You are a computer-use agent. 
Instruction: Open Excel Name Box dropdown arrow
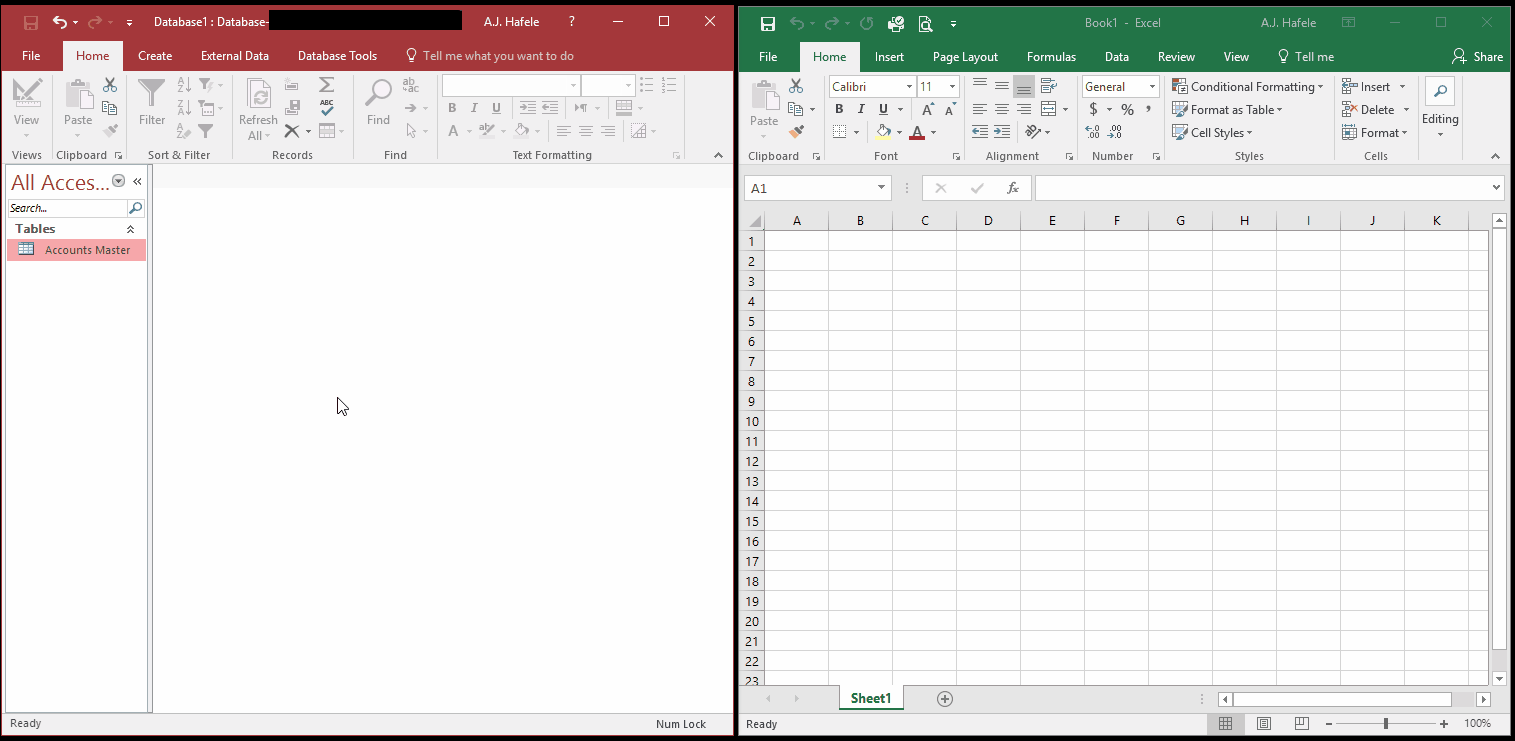pos(882,188)
